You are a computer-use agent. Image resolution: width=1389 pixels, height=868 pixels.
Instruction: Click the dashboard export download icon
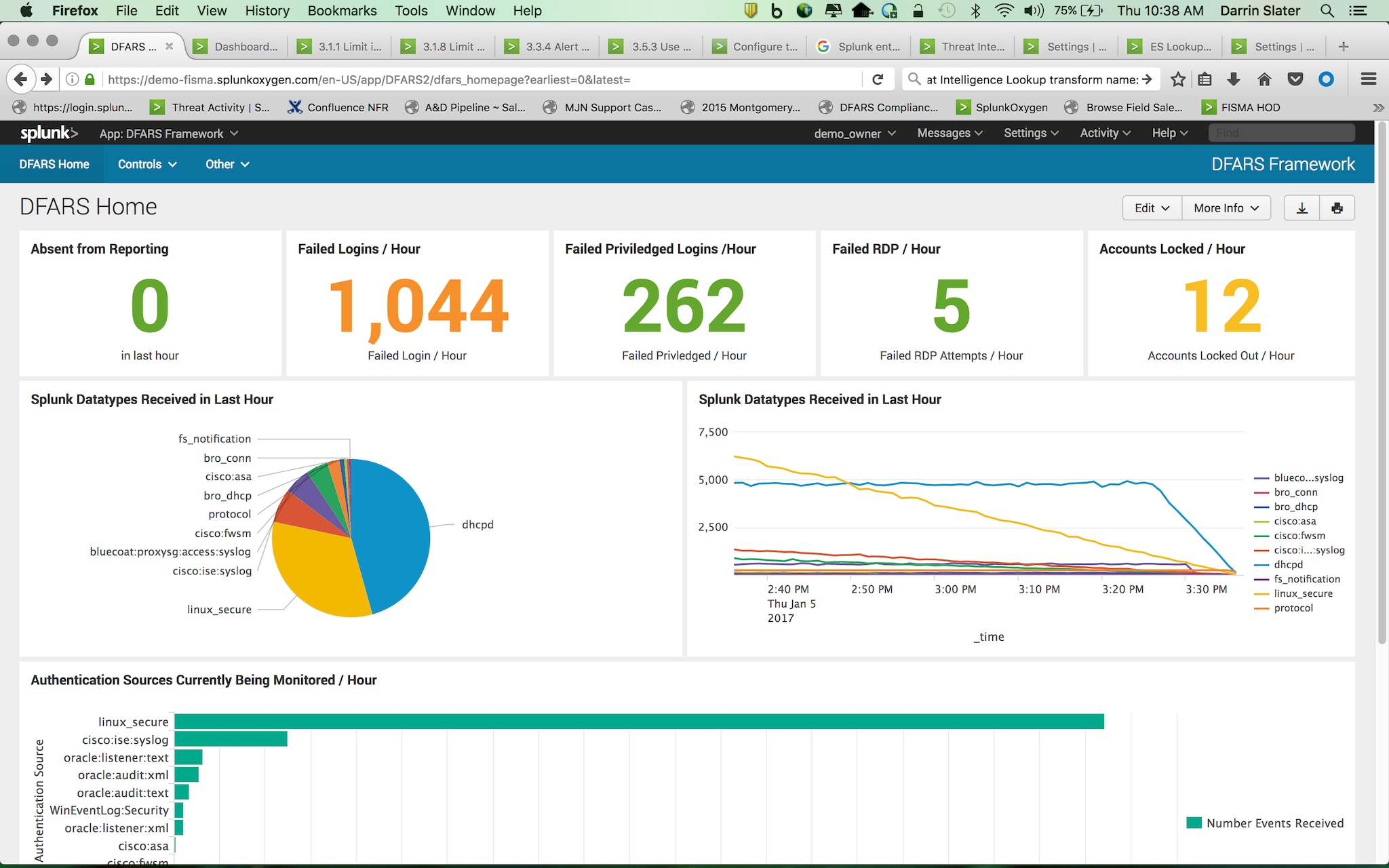coord(1302,208)
